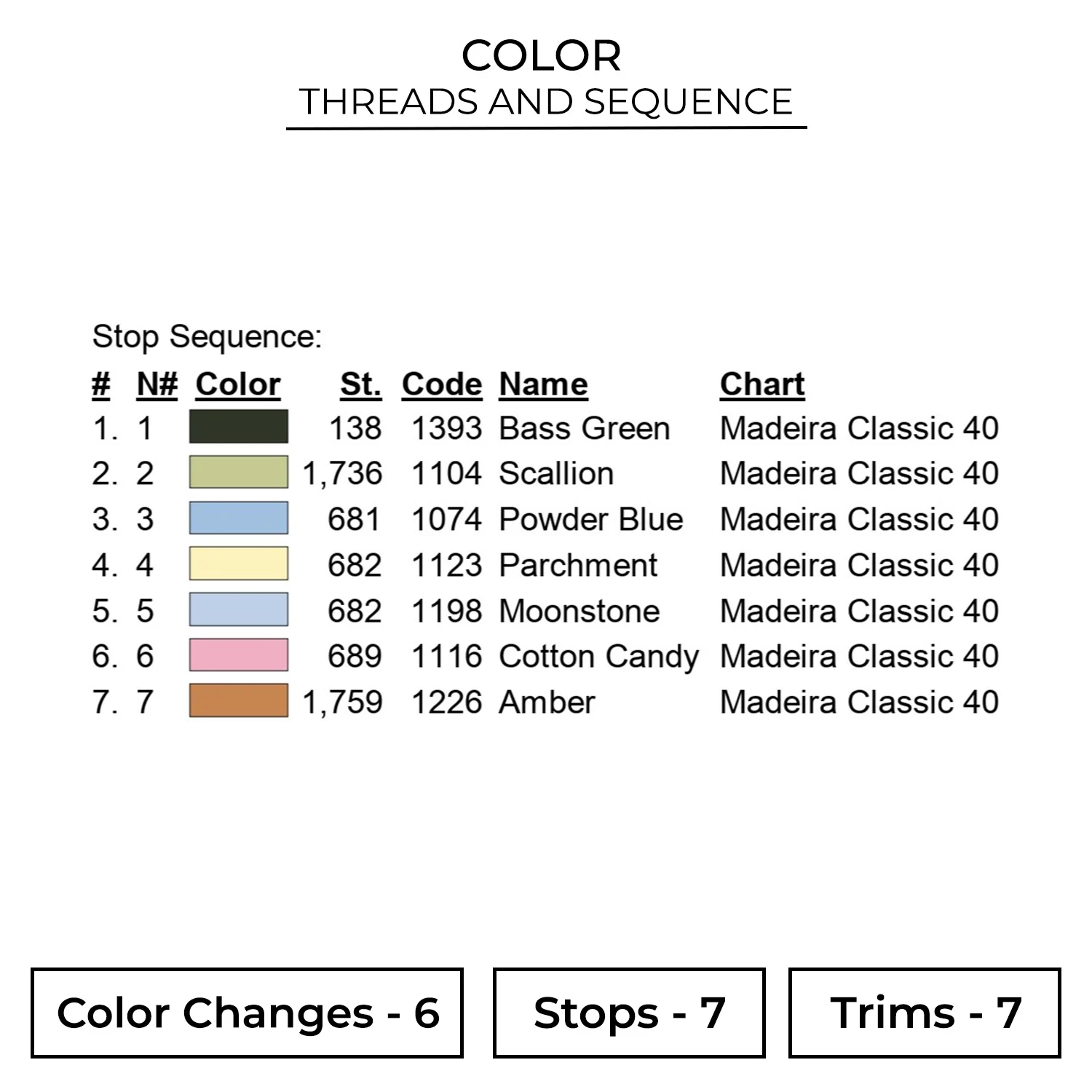Click the St. column header
Viewport: 1092px width, 1092px height.
[x=360, y=384]
